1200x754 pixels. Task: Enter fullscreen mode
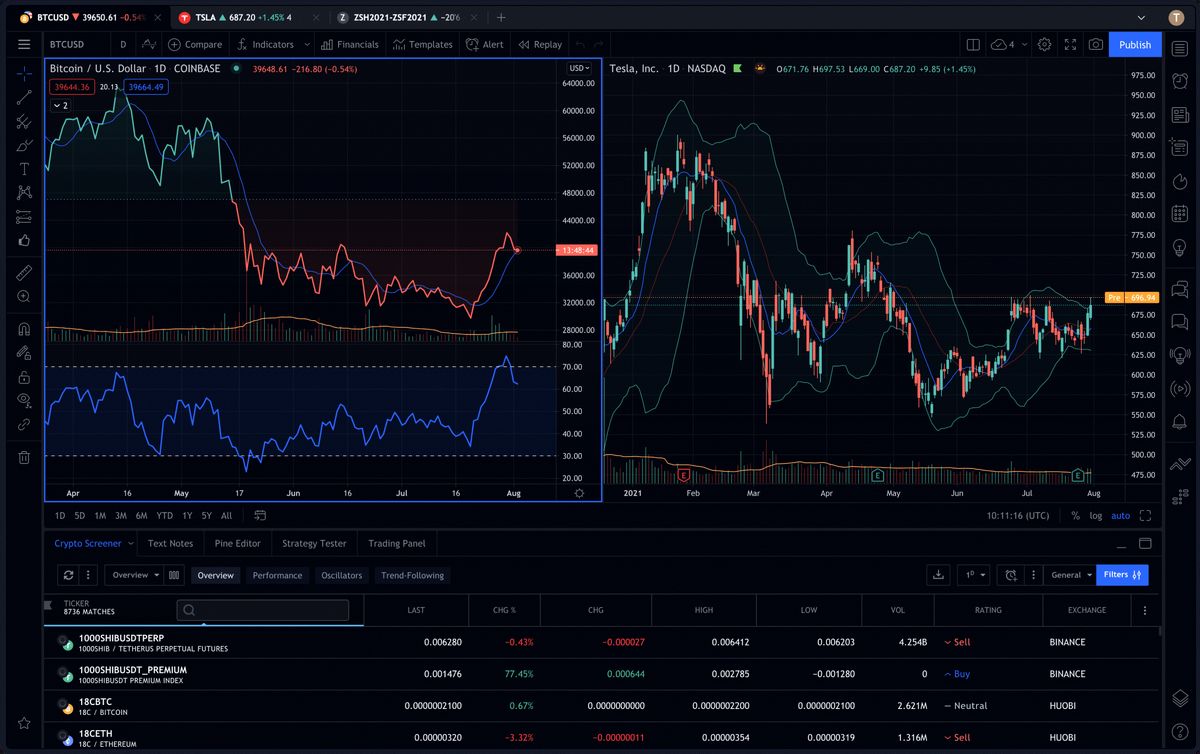[1070, 44]
